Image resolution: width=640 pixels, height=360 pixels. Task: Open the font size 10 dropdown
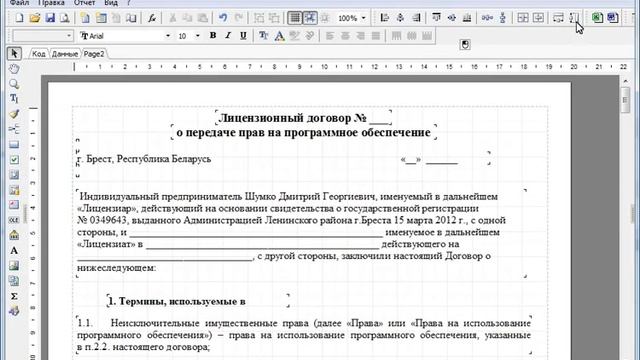tap(198, 36)
